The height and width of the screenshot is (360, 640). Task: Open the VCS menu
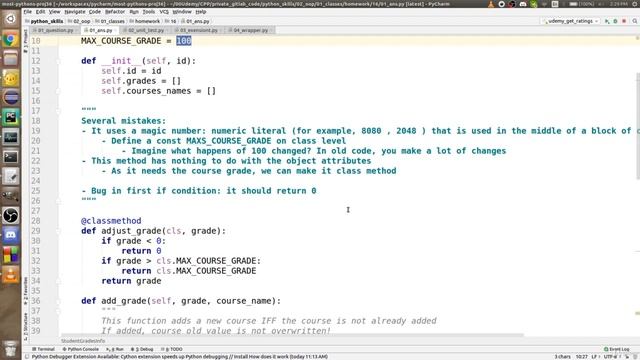164,11
